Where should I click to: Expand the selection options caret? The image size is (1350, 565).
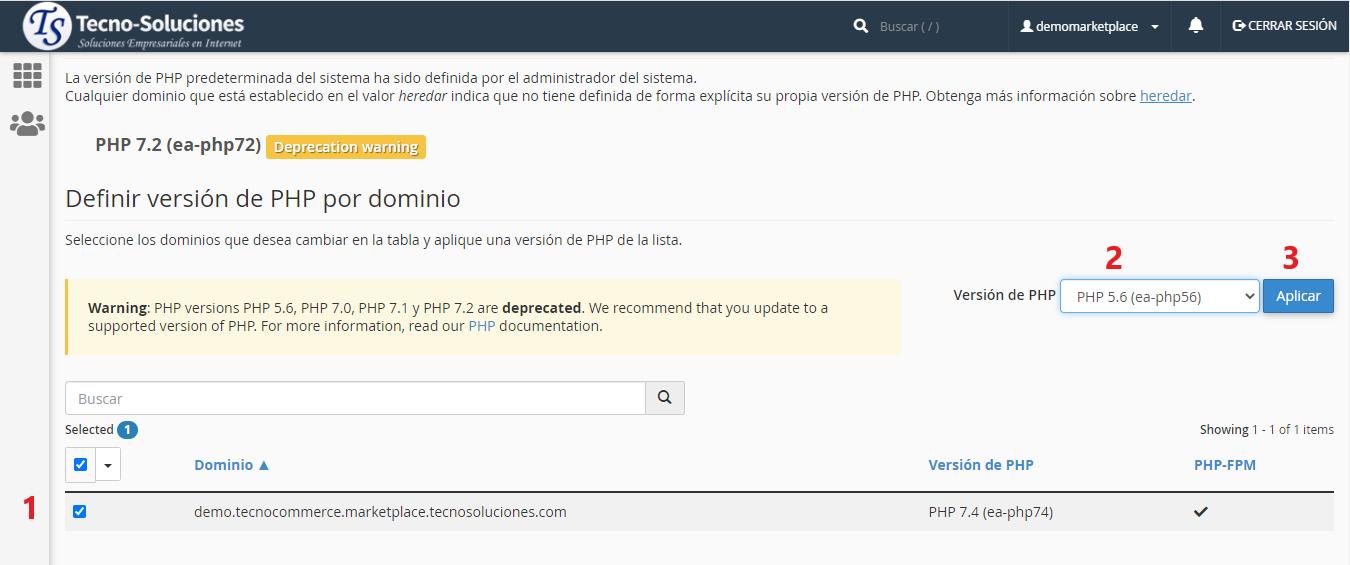tap(108, 465)
